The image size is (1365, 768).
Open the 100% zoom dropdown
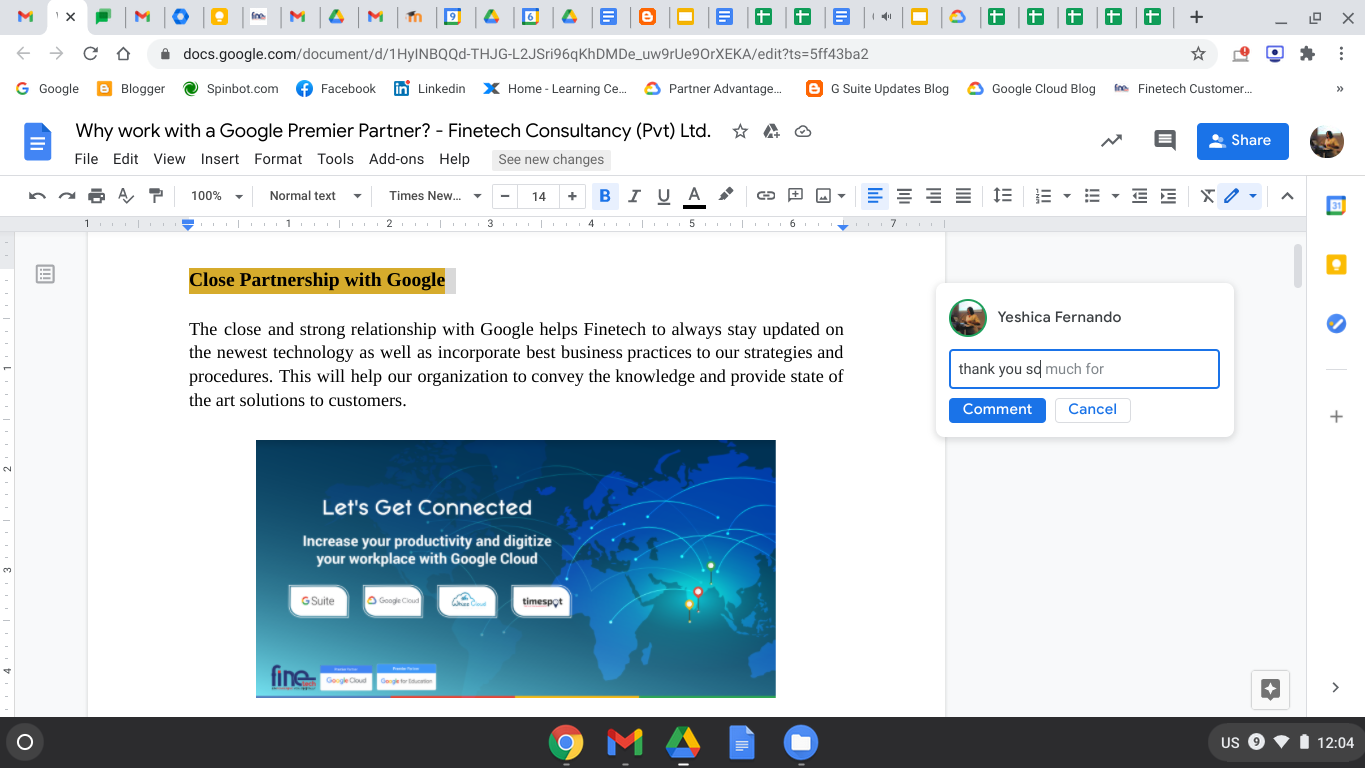[217, 196]
